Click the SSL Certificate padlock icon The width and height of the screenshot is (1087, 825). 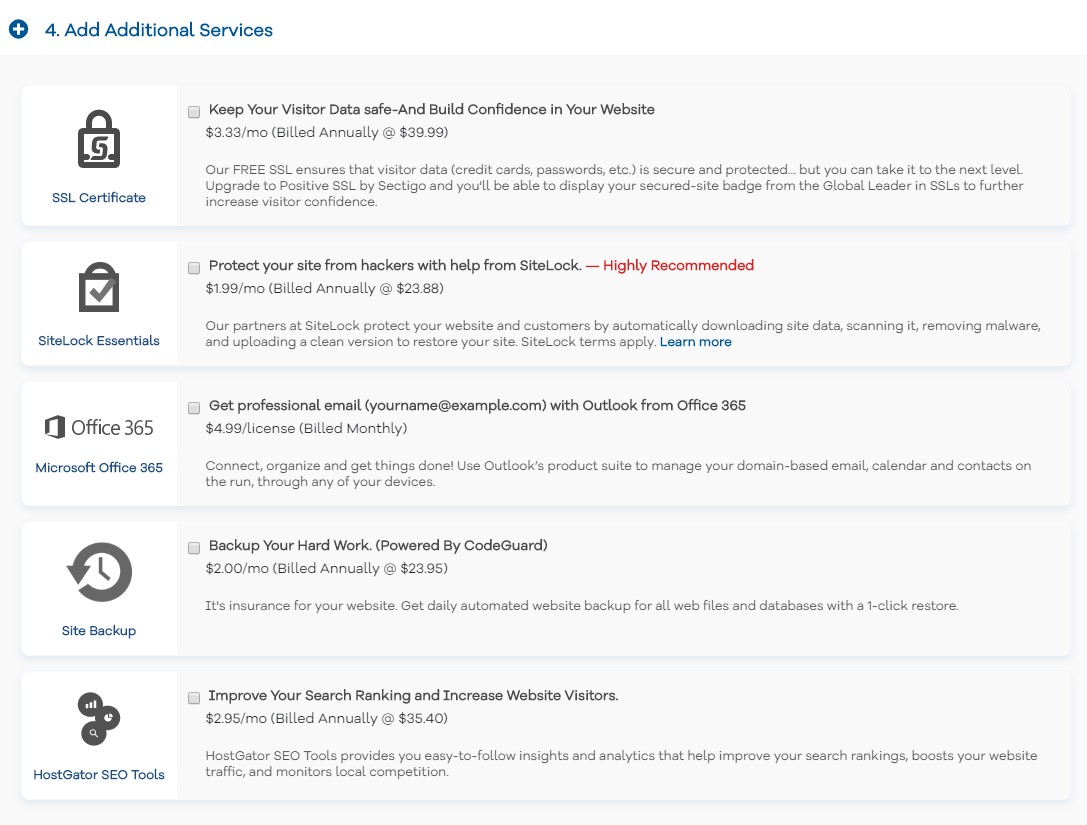(99, 139)
